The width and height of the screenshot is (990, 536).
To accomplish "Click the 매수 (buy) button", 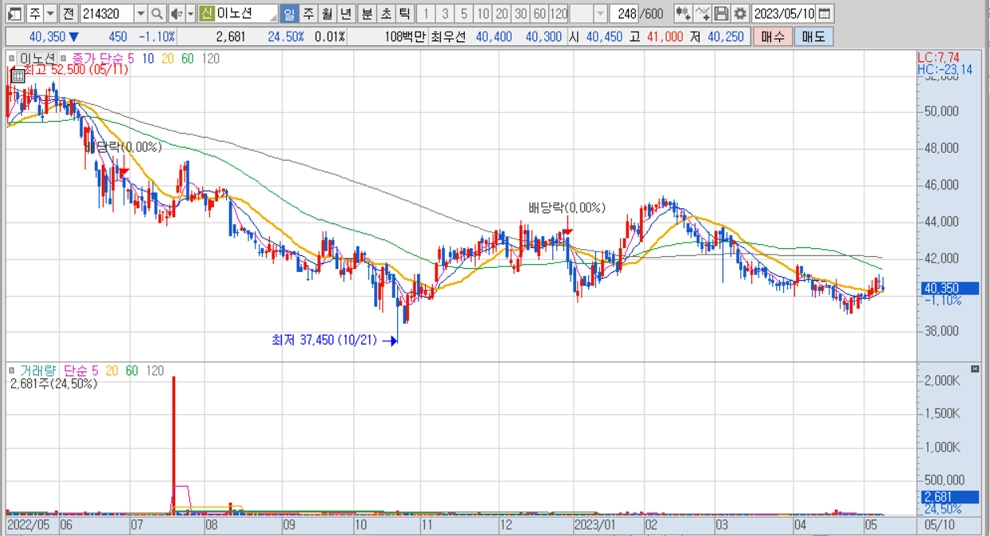I will pyautogui.click(x=772, y=37).
